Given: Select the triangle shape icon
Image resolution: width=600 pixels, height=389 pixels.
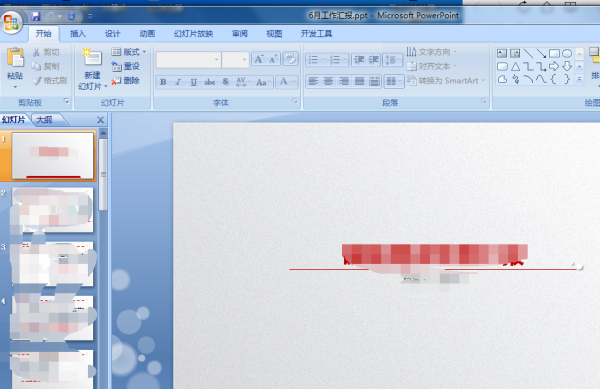Looking at the screenshot, I should [515, 67].
